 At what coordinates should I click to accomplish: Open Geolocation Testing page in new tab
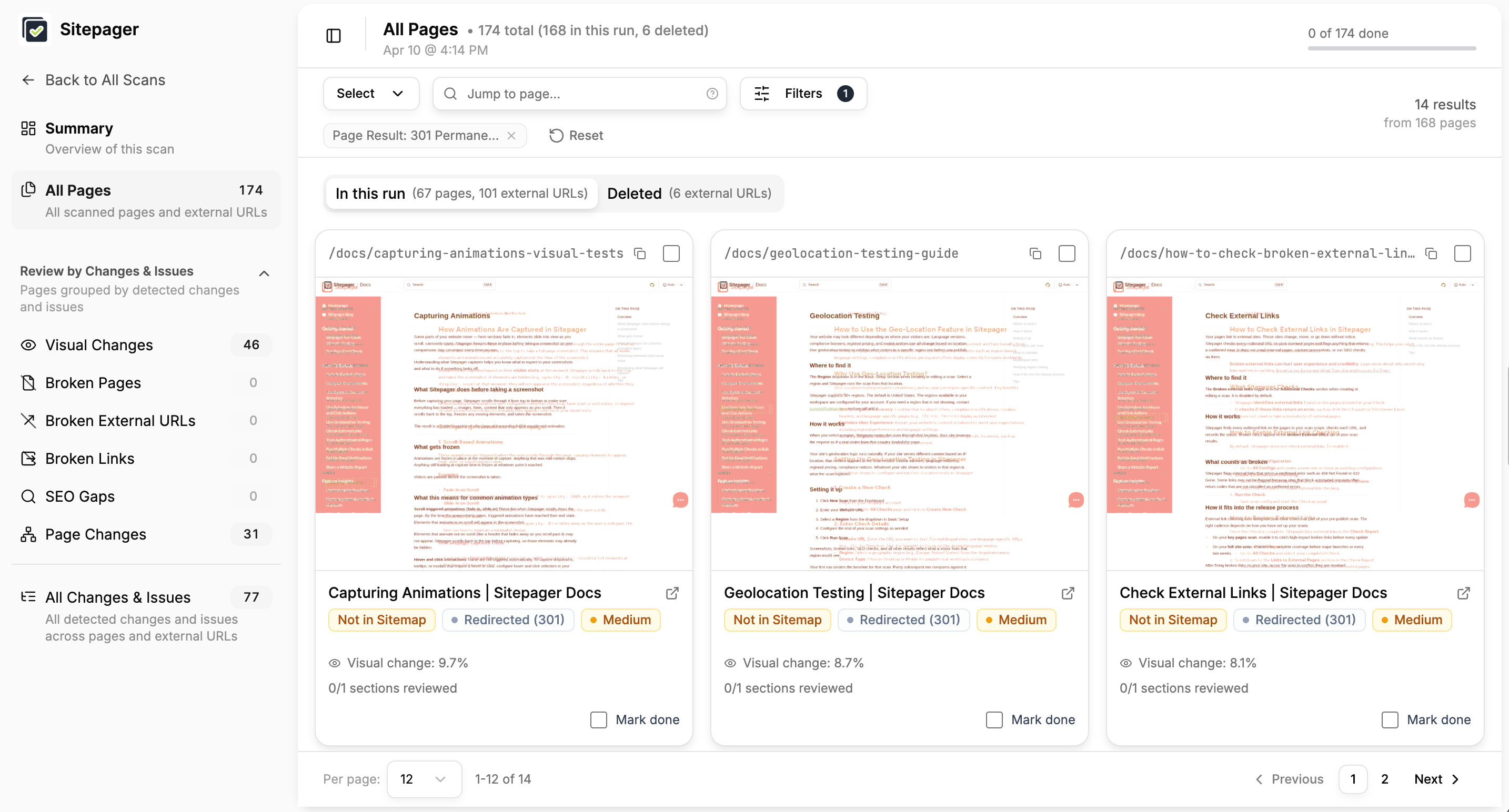pos(1068,593)
